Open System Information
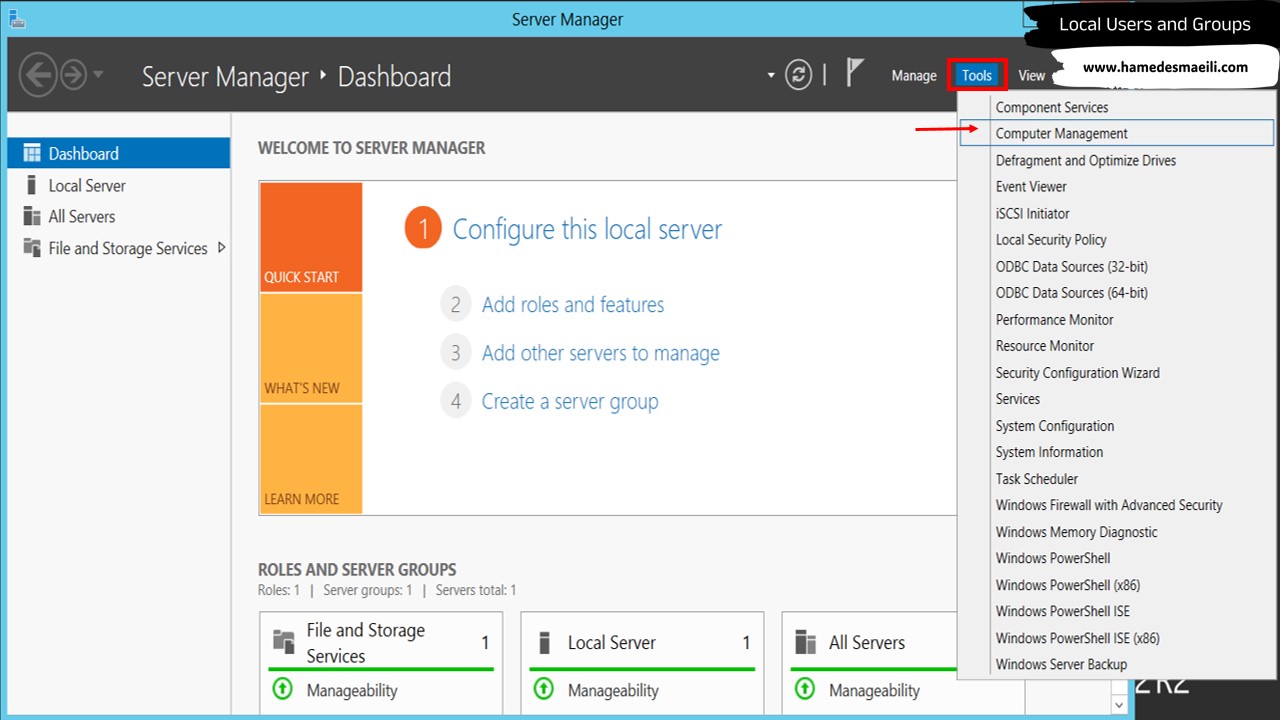Screen dimensions: 1280x720 1117,452
